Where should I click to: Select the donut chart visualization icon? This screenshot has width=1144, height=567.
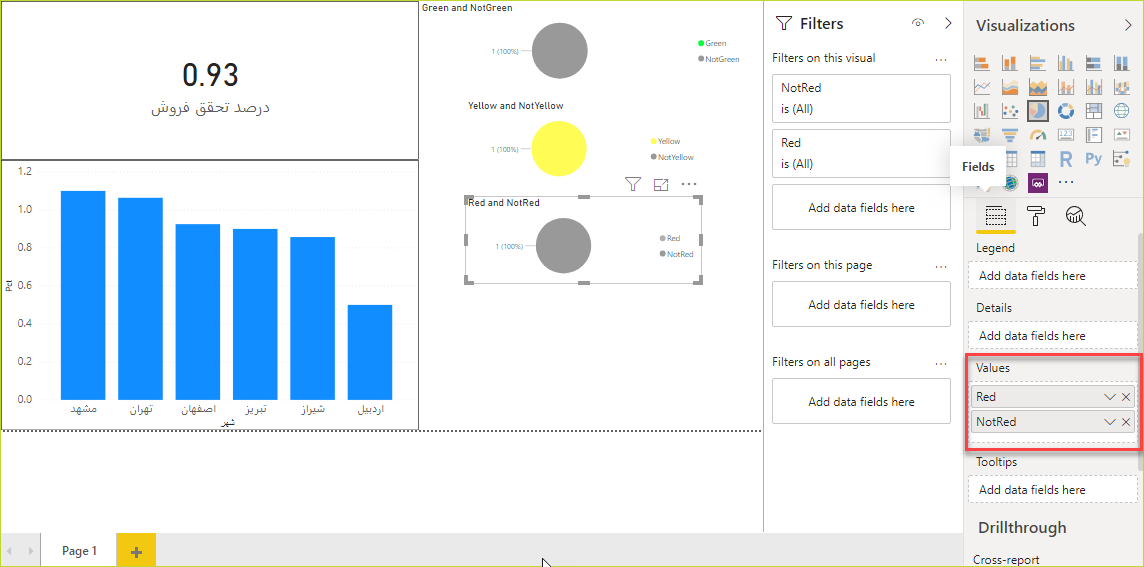coord(1066,111)
